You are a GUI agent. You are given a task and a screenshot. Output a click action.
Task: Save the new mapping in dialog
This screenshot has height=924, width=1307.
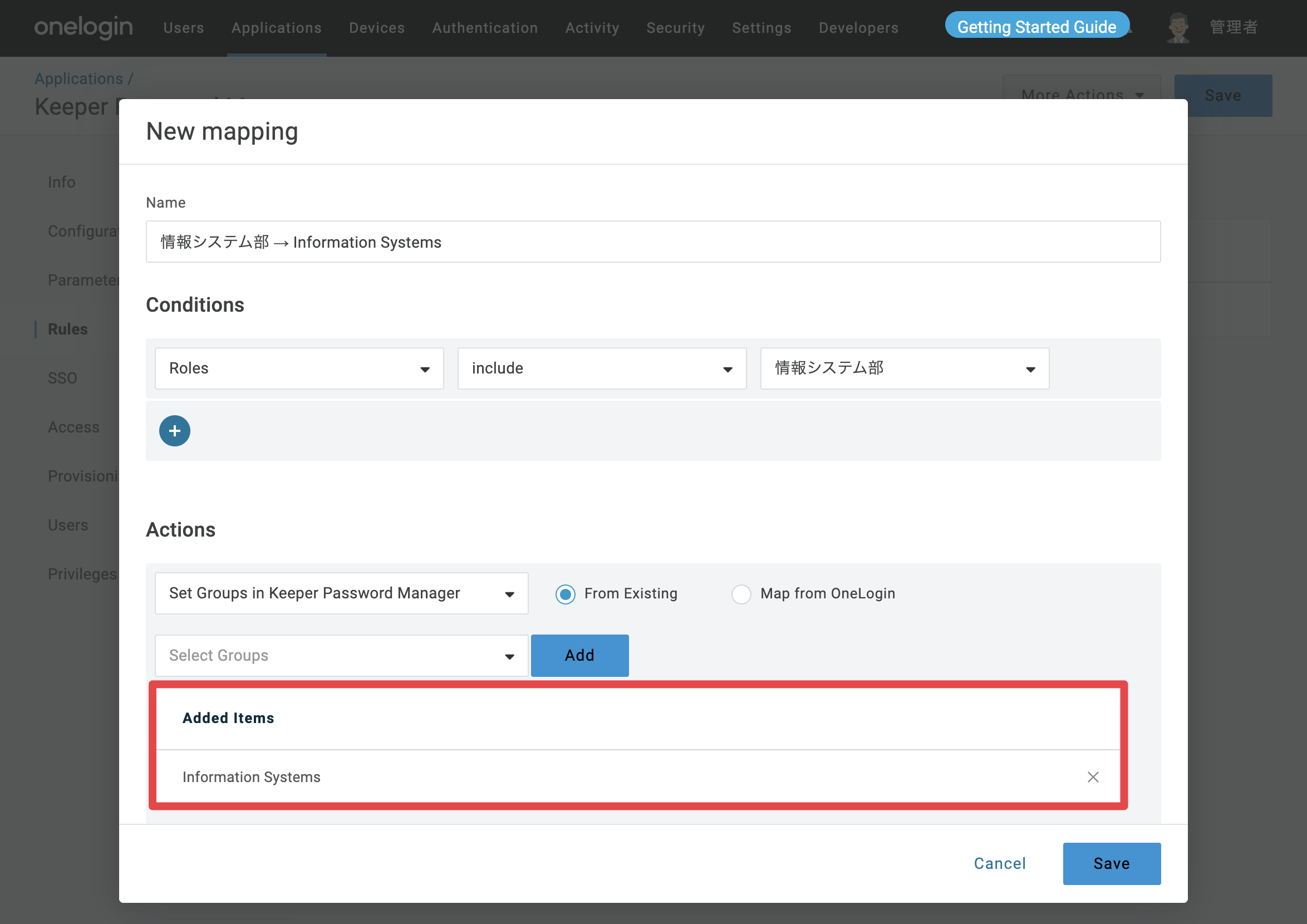point(1112,864)
